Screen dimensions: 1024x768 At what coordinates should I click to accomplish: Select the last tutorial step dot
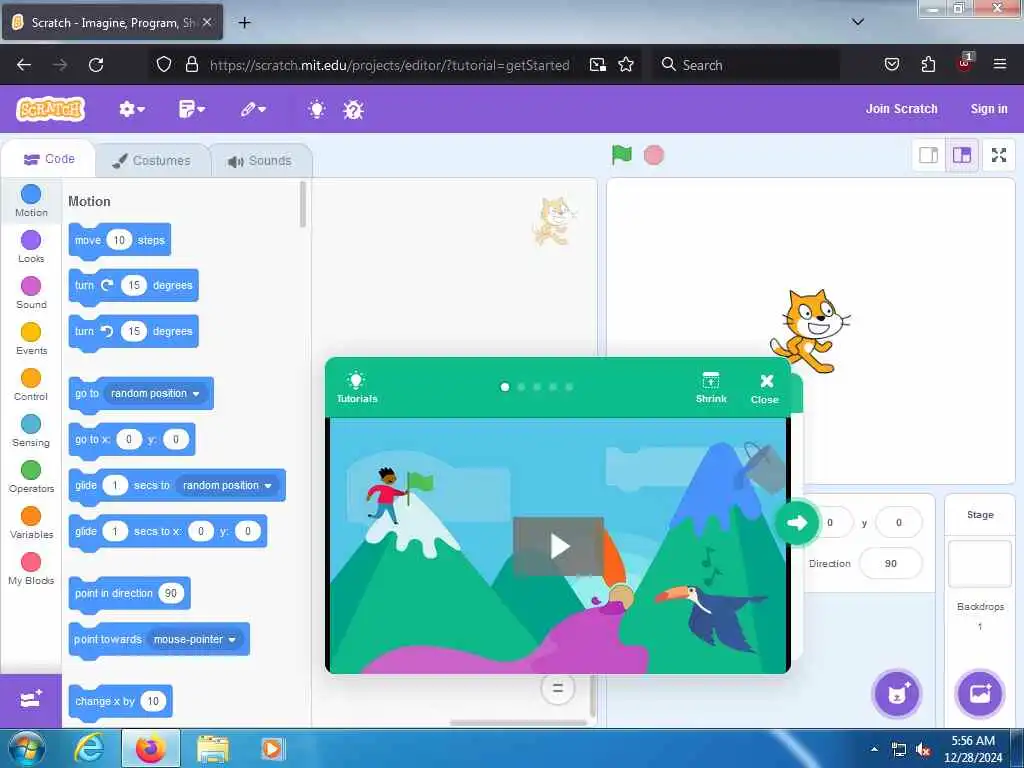coord(569,387)
